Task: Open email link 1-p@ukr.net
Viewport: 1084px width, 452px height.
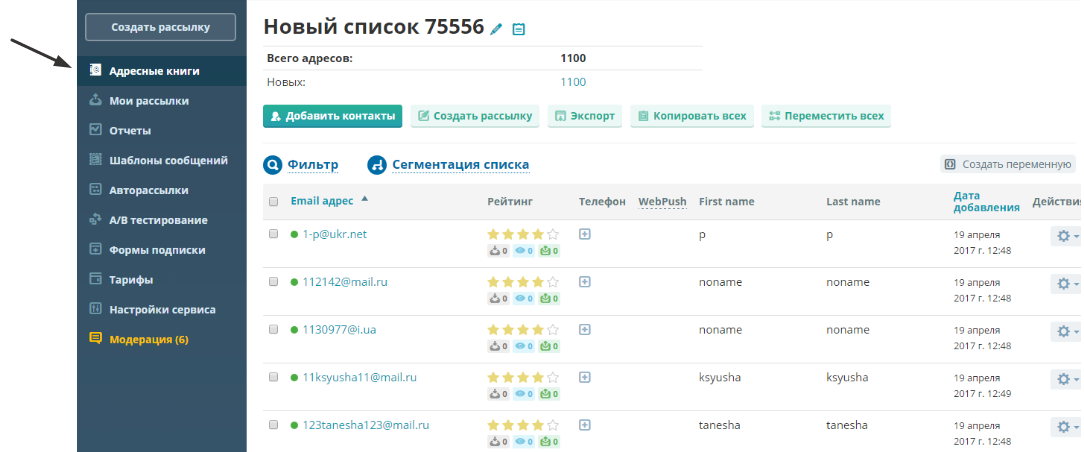Action: [x=335, y=234]
